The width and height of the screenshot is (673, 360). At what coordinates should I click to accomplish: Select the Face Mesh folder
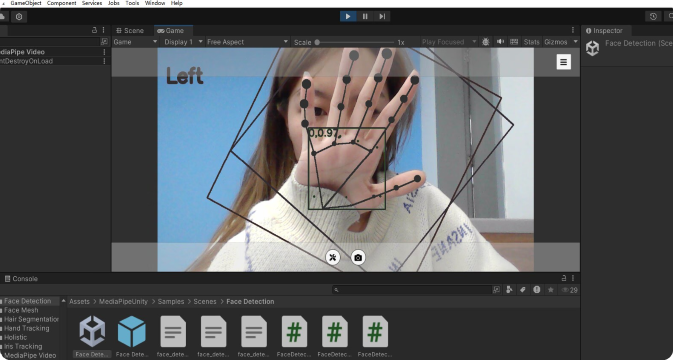(21, 310)
